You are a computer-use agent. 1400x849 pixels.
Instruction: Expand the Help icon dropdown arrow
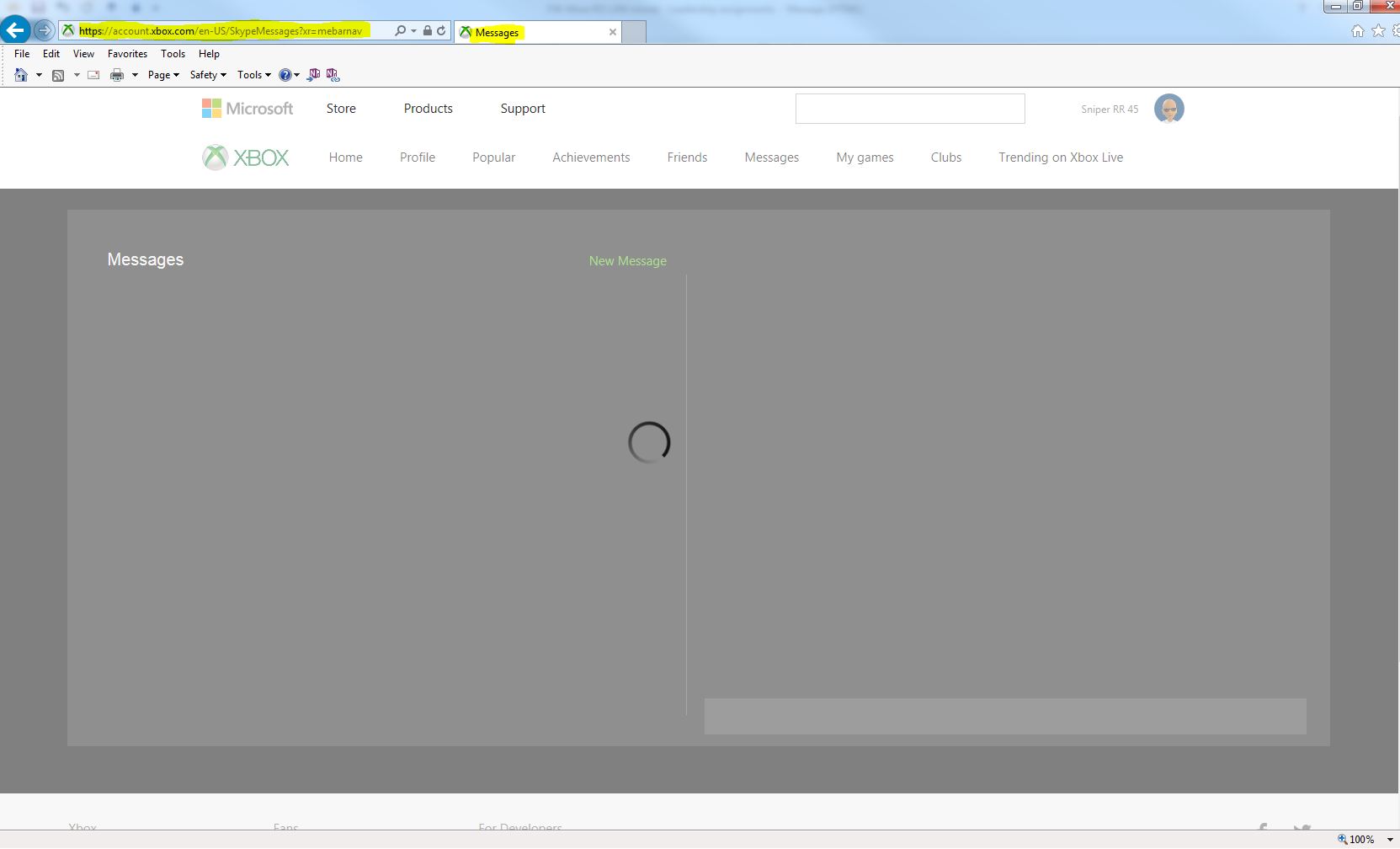pos(296,75)
